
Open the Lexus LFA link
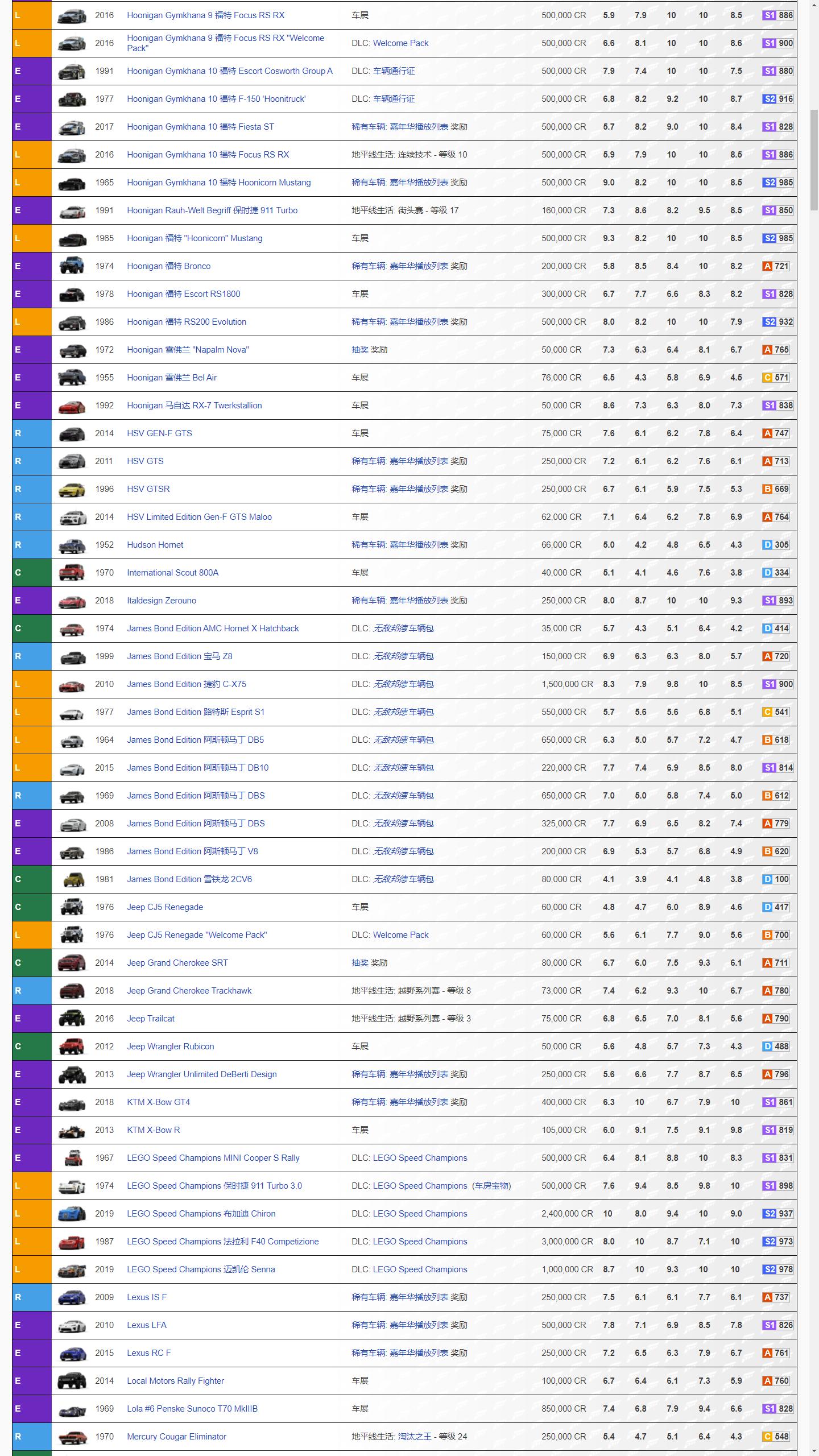tap(147, 1325)
